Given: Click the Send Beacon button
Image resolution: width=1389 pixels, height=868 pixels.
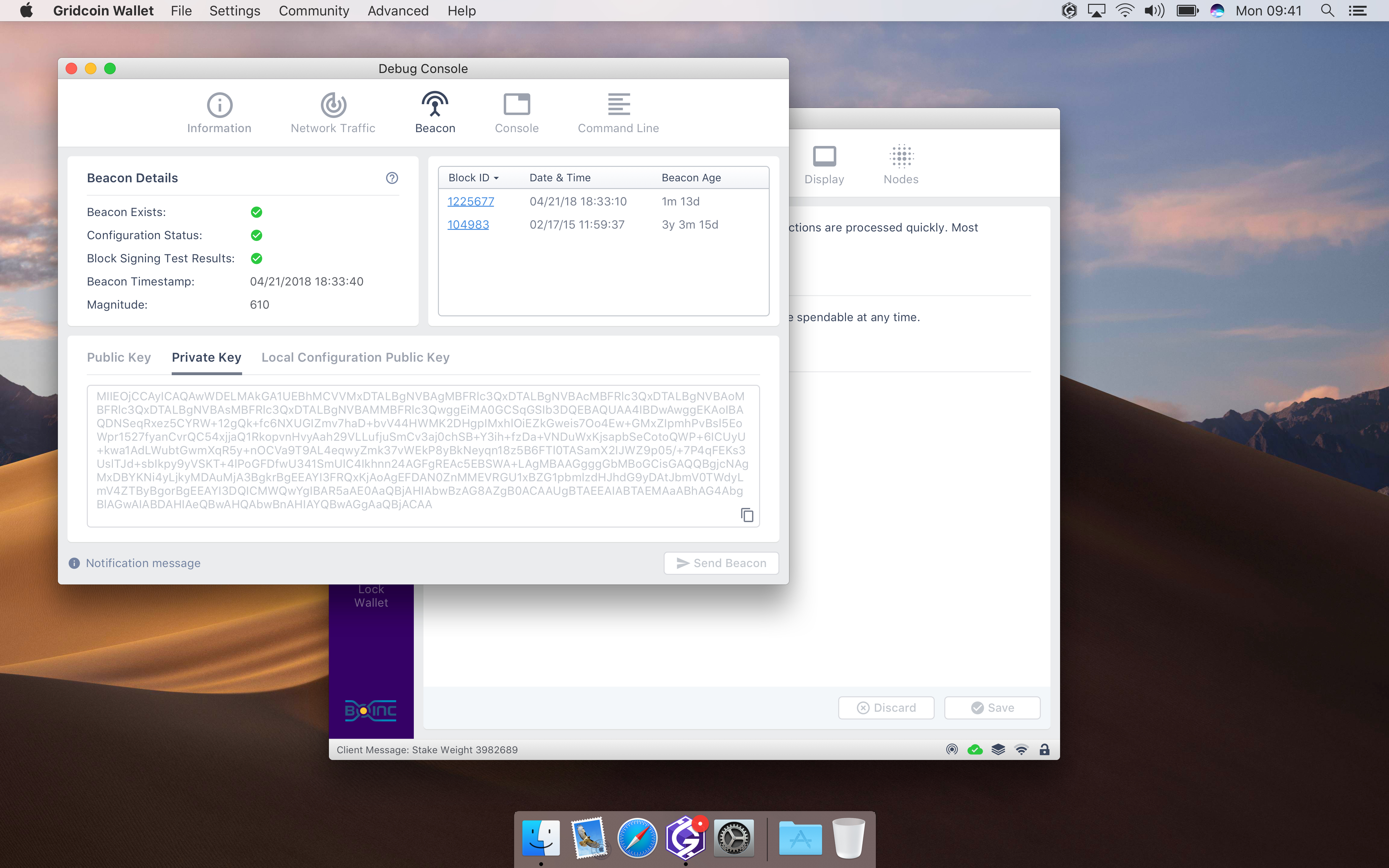Looking at the screenshot, I should 721,563.
